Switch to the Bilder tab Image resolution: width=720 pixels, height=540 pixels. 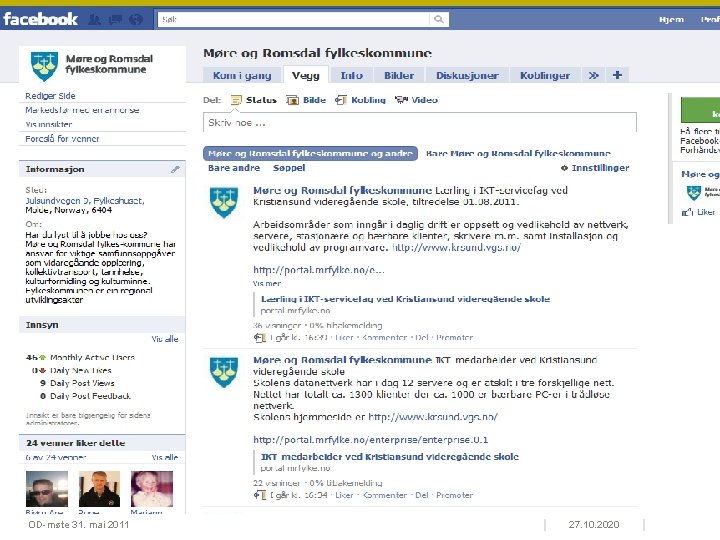coord(399,75)
